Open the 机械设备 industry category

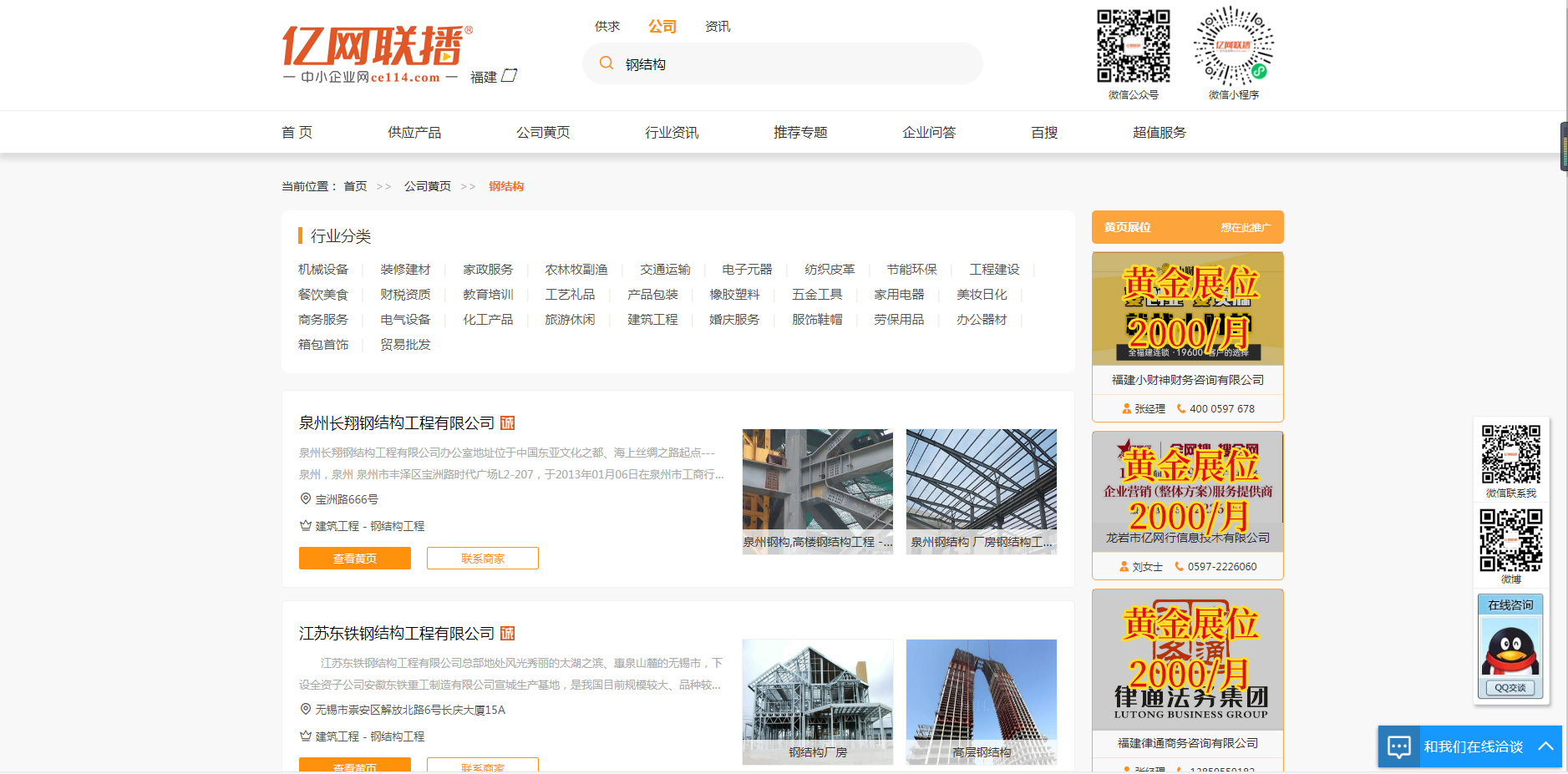click(323, 270)
